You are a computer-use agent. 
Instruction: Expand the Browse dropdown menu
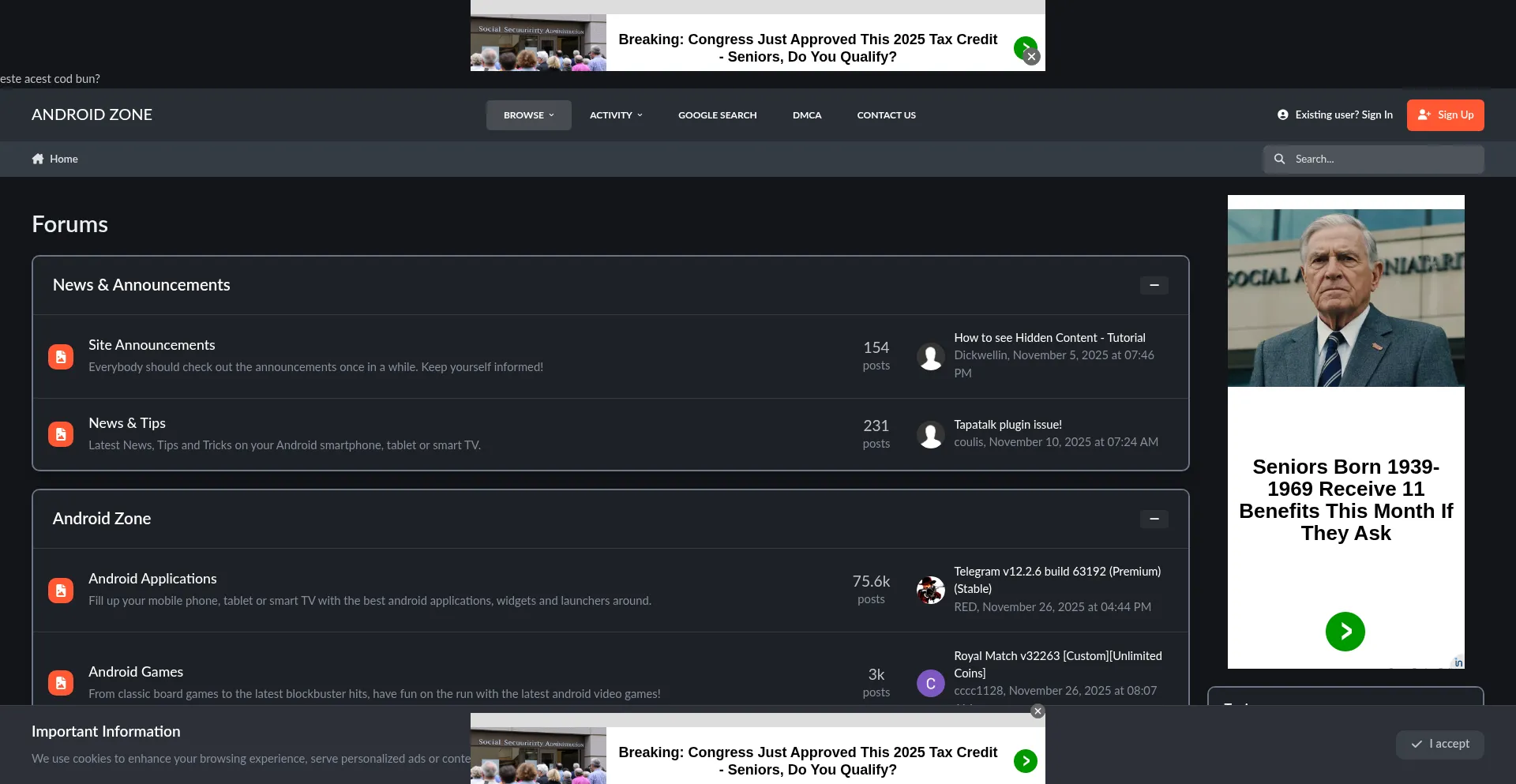(x=528, y=115)
